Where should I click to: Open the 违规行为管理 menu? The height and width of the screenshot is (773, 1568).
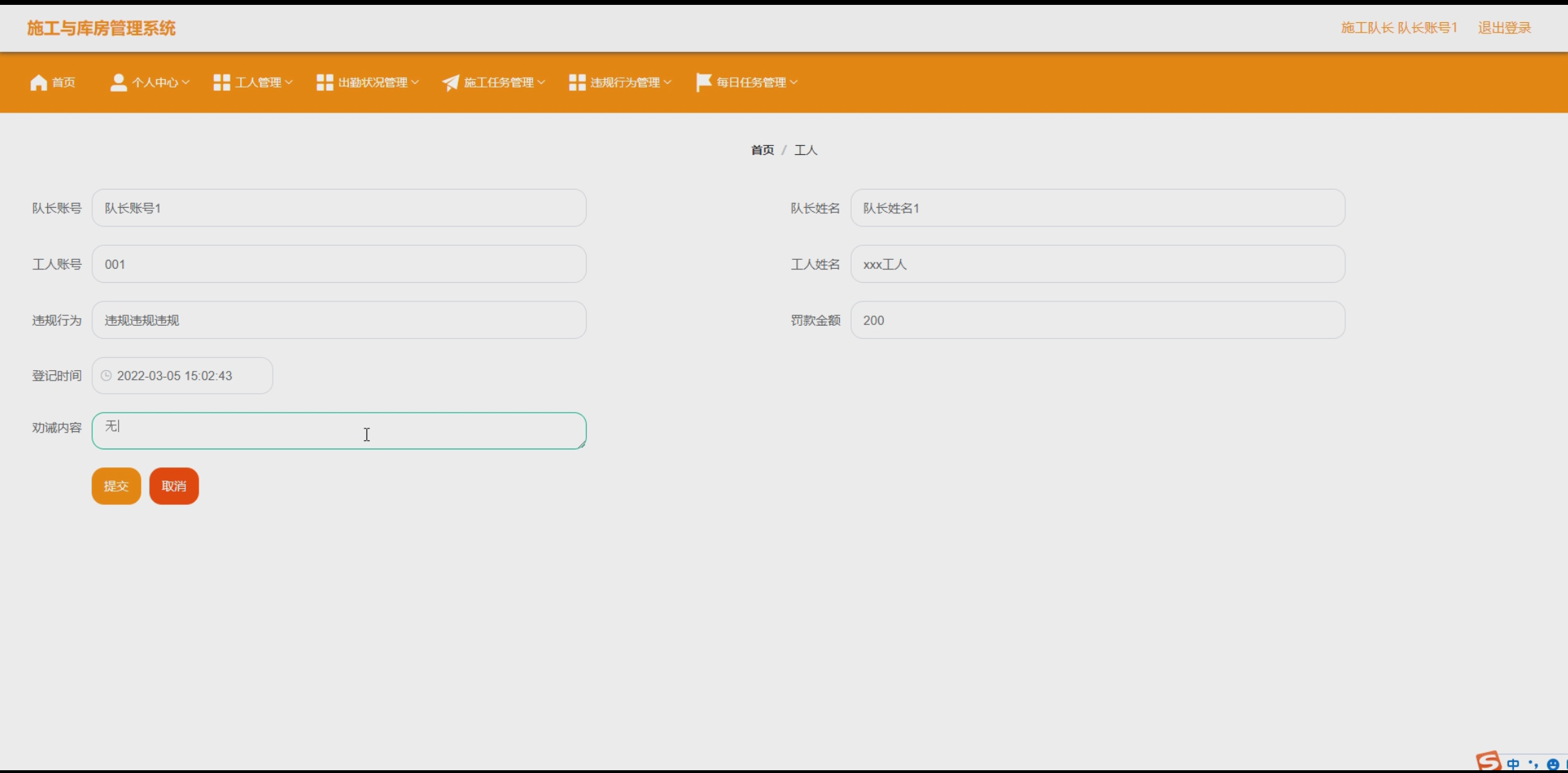click(x=625, y=83)
